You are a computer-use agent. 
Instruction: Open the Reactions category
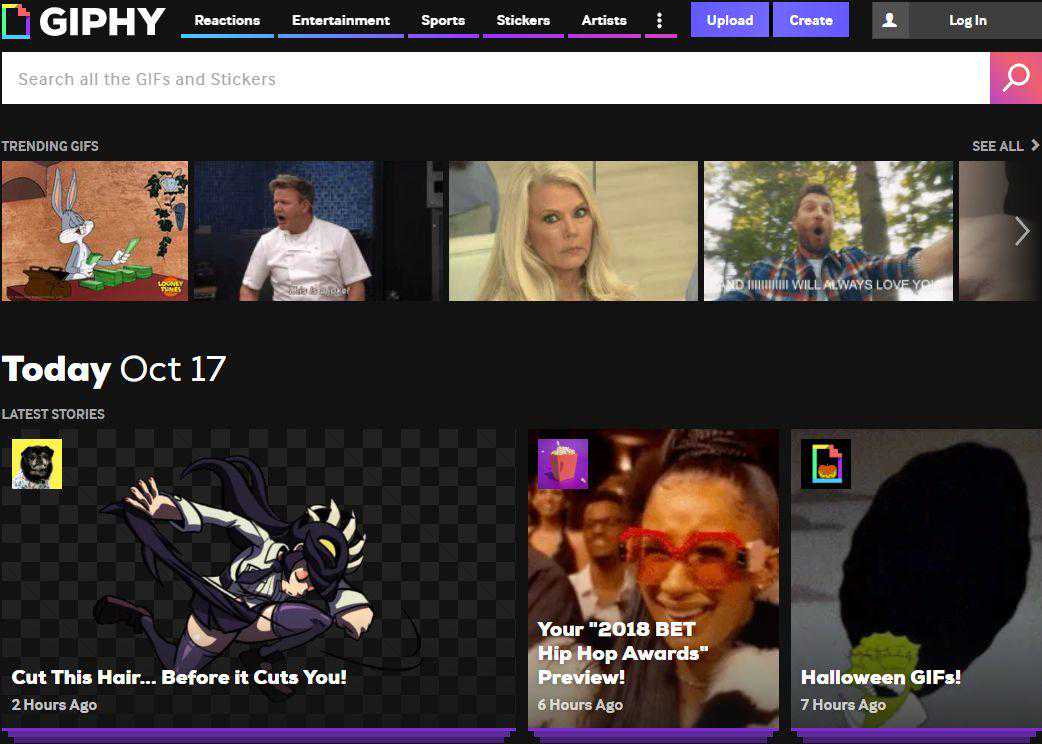click(227, 20)
